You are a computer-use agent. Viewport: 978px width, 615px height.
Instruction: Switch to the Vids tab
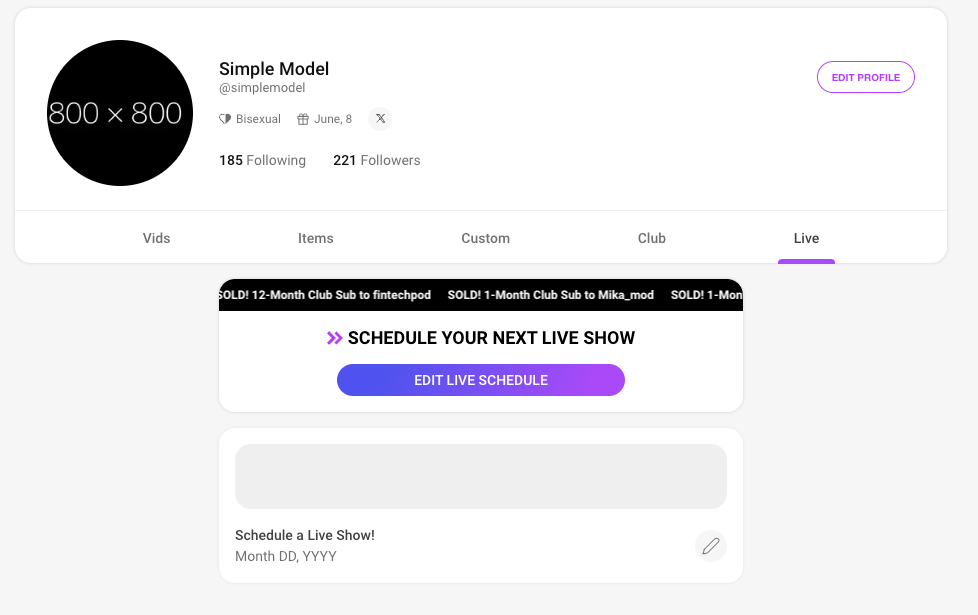157,238
